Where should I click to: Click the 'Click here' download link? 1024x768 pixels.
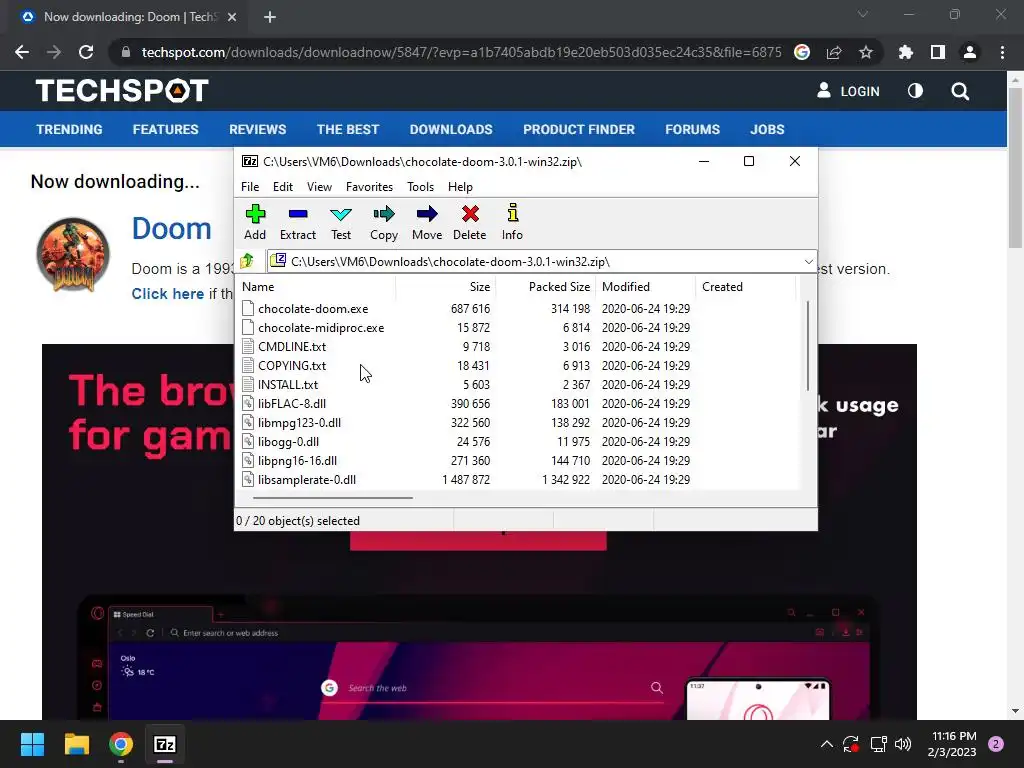pyautogui.click(x=168, y=294)
